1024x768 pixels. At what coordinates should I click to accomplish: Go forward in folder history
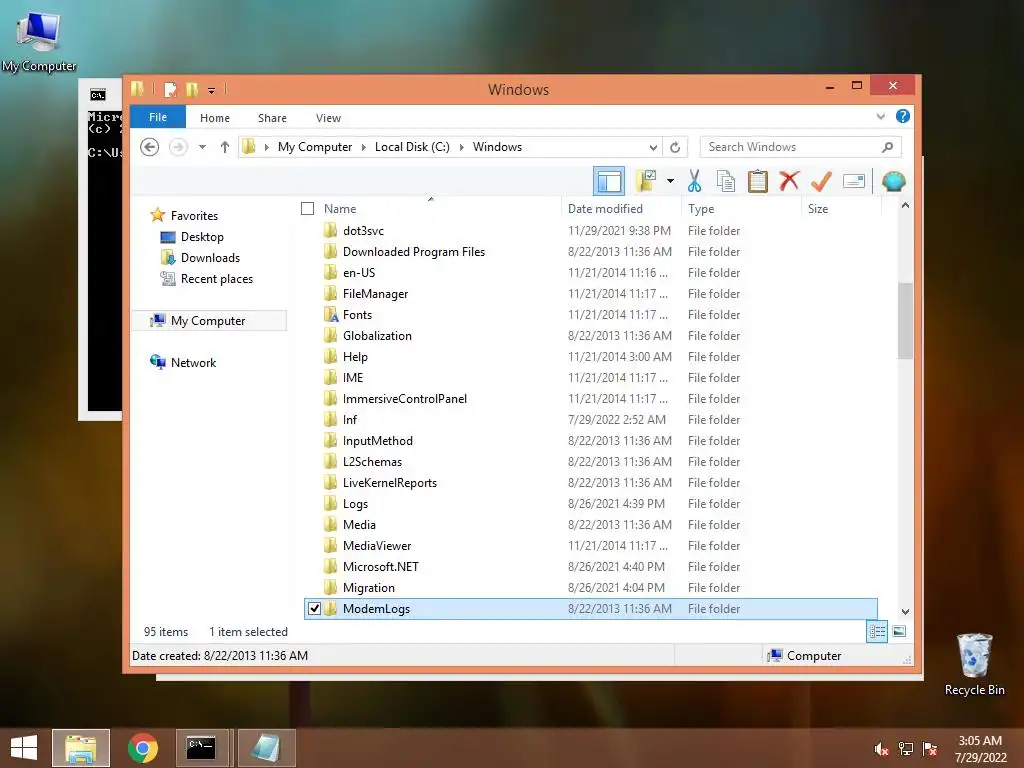click(x=178, y=147)
